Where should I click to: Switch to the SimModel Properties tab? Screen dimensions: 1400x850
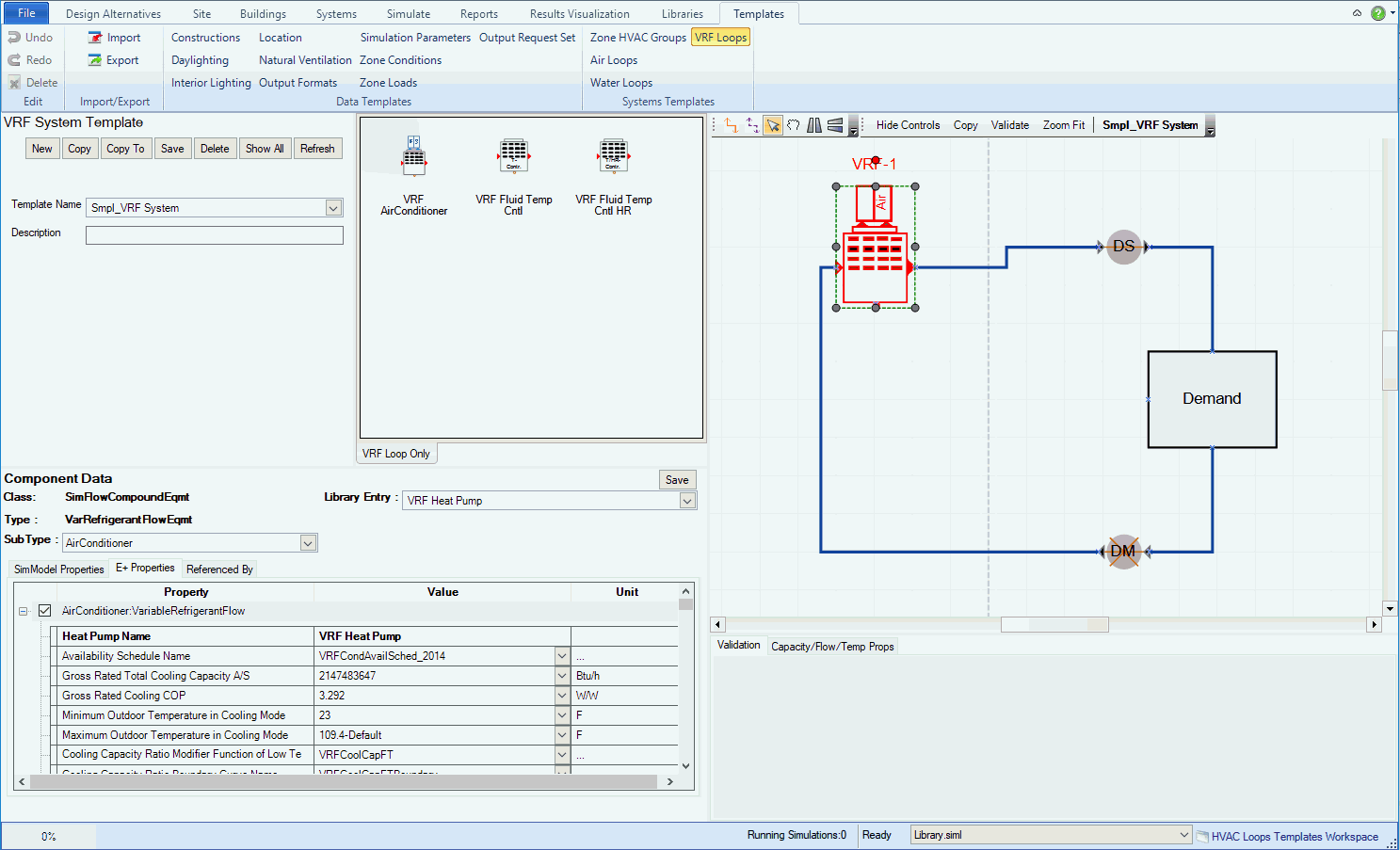(59, 569)
